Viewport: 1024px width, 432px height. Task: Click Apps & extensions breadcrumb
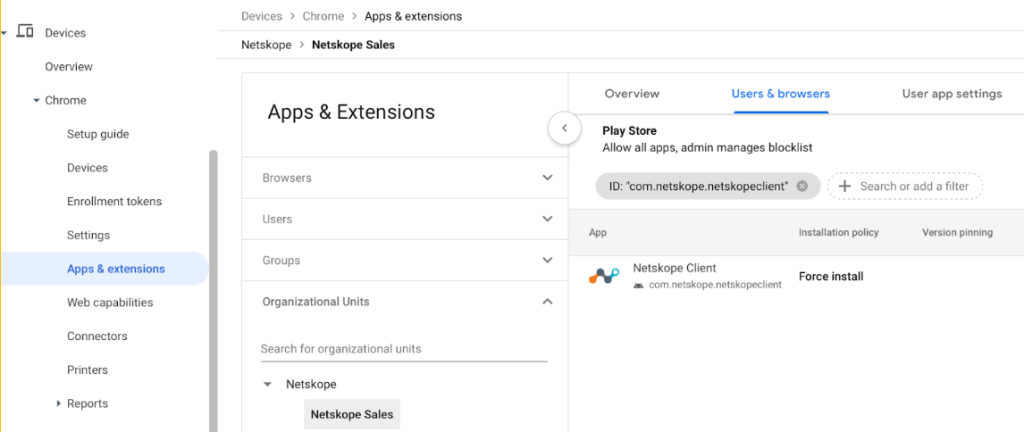pyautogui.click(x=413, y=16)
